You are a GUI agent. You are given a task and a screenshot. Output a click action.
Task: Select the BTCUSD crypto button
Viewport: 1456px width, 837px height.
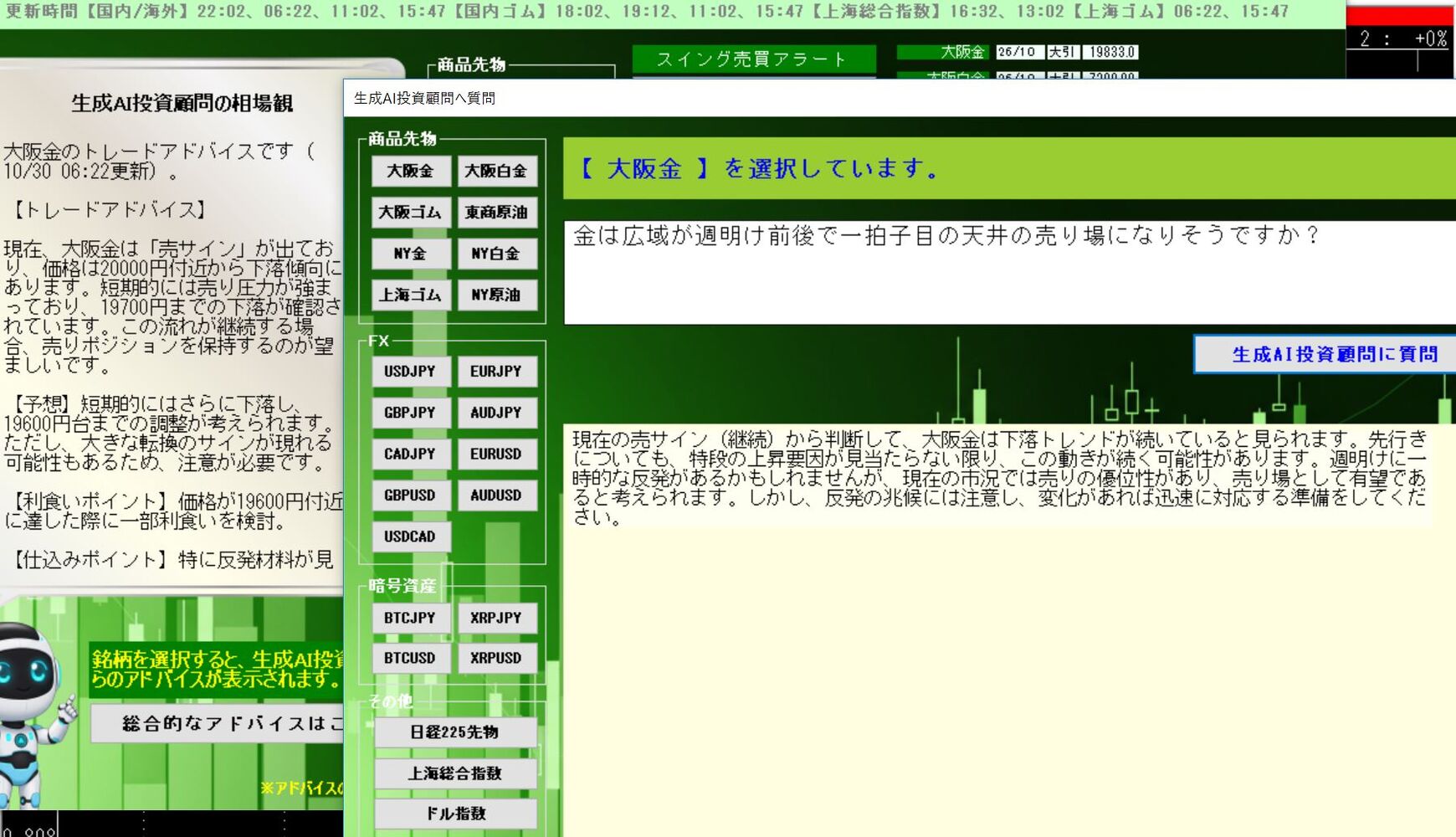point(411,658)
